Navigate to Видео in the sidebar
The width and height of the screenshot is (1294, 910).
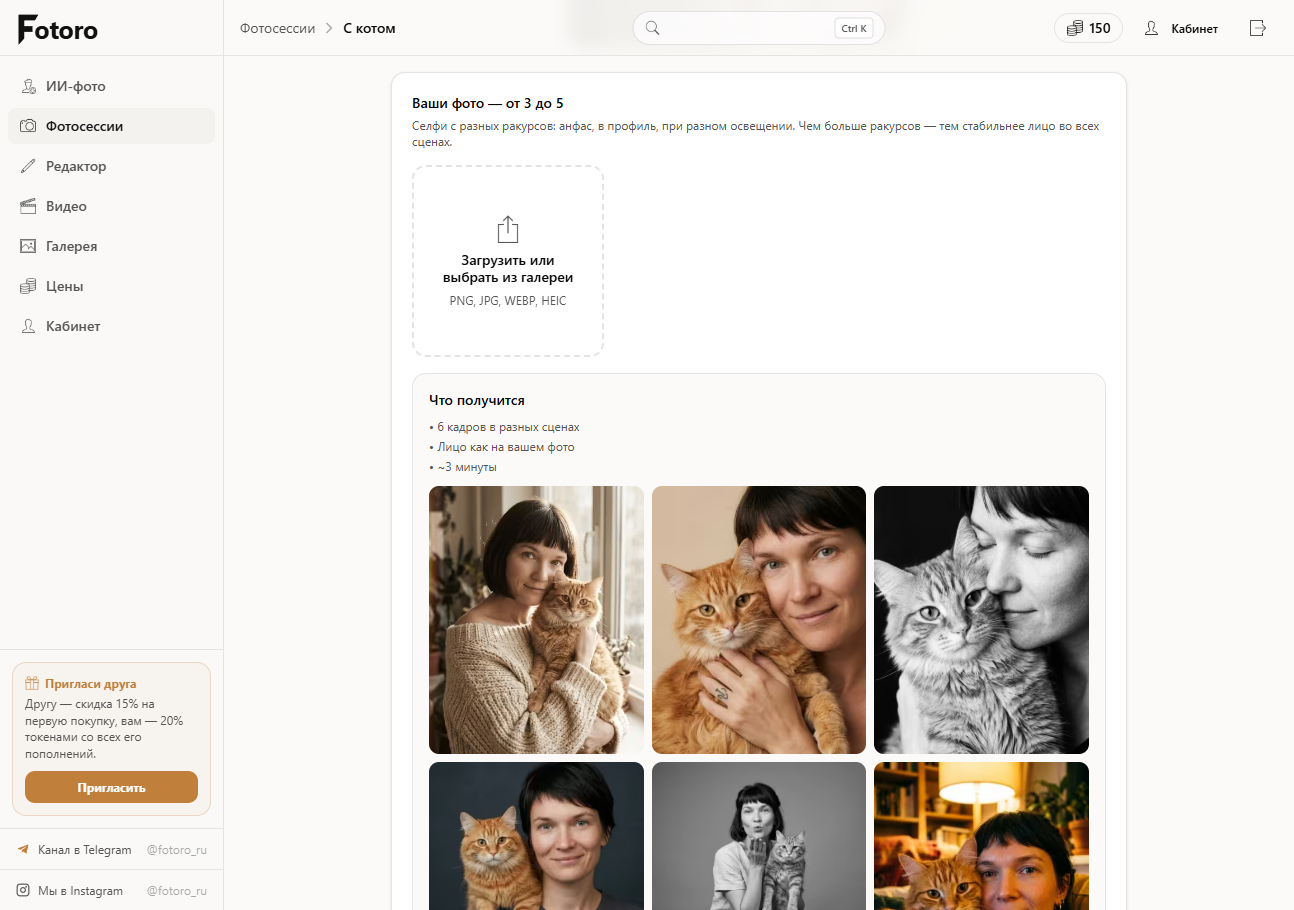(111, 207)
